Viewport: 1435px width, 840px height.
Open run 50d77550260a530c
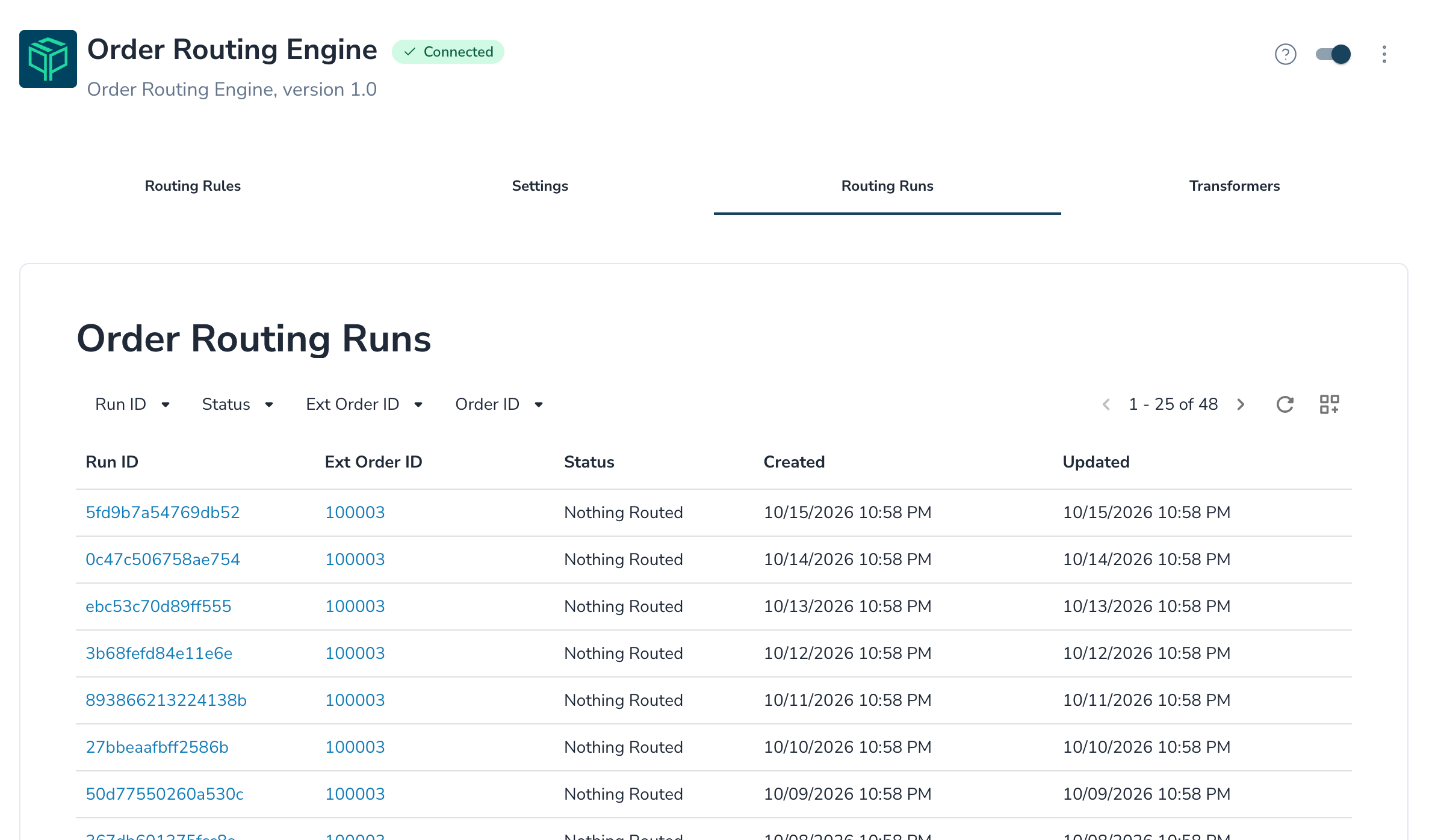tap(165, 795)
